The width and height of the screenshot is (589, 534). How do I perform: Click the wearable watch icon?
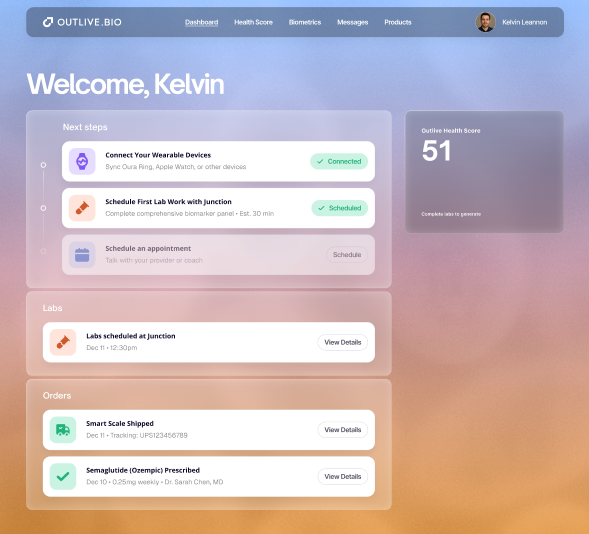point(82,161)
